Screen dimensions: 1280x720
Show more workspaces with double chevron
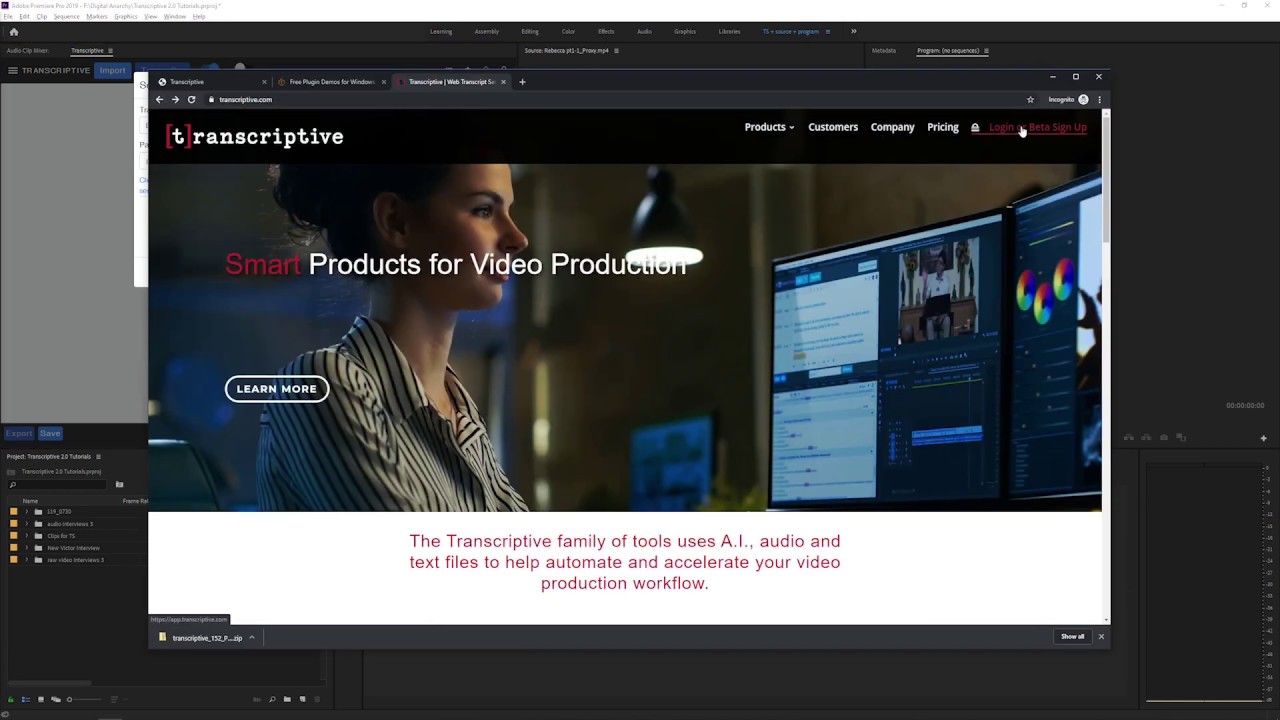[x=853, y=31]
